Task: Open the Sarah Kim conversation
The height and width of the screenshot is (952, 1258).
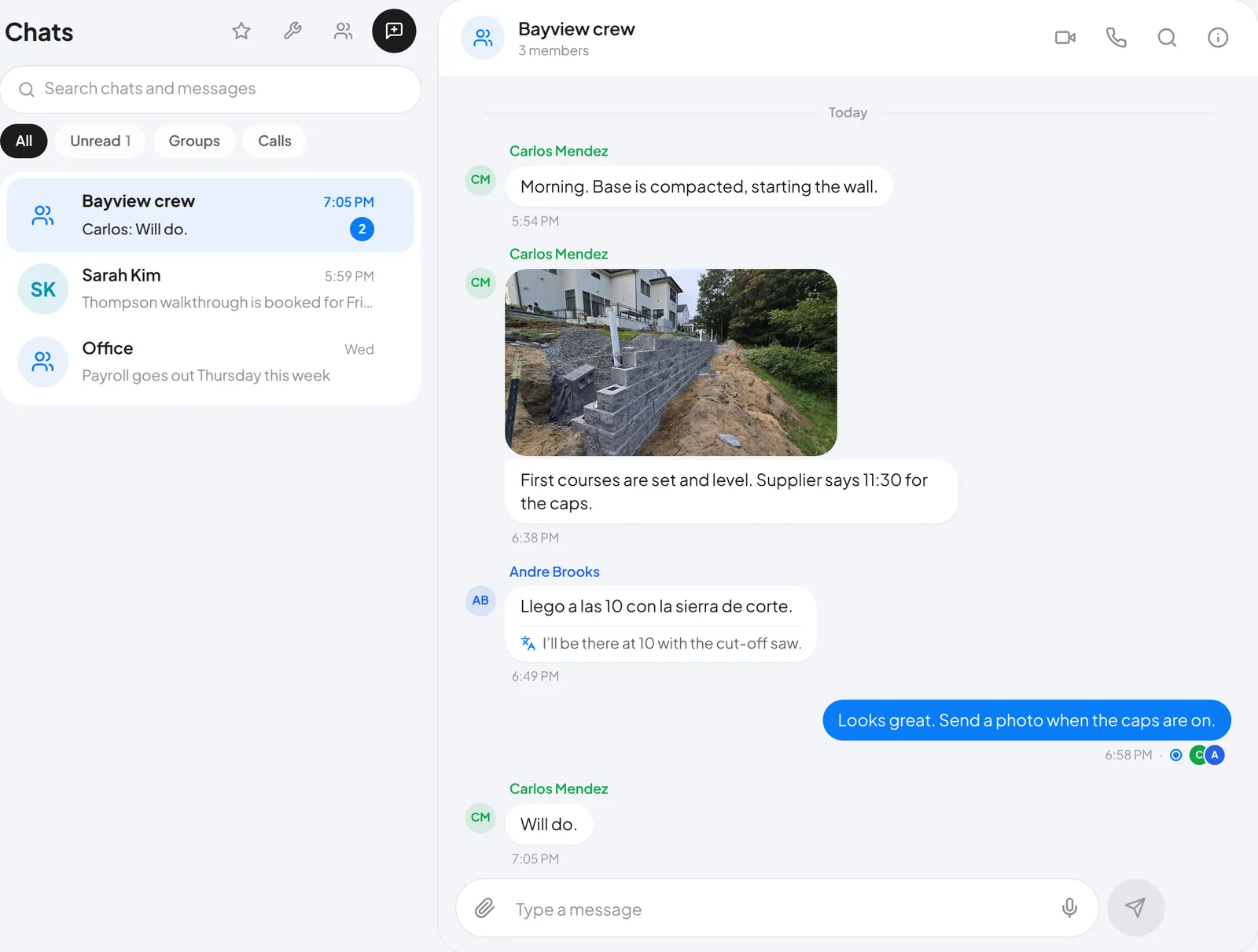Action: coord(210,289)
